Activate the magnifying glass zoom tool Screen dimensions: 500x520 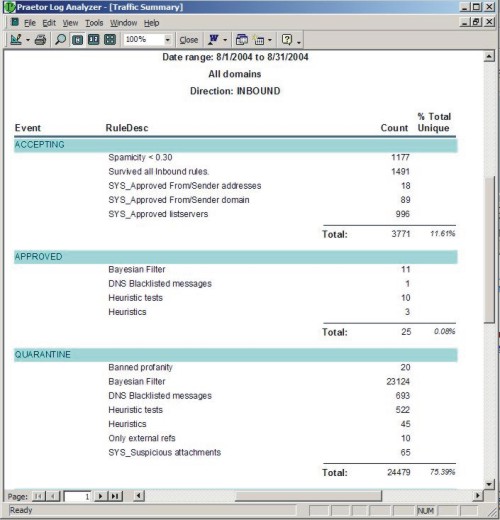pyautogui.click(x=60, y=40)
